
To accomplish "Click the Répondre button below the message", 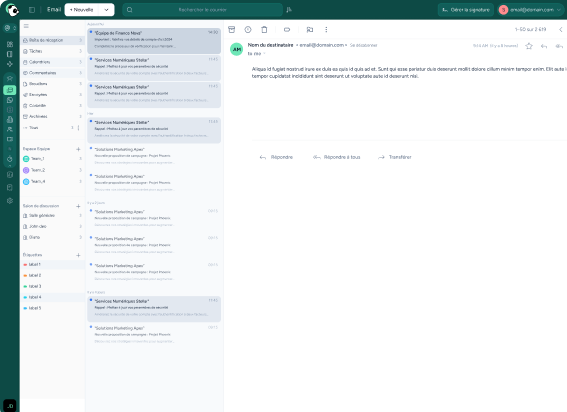I will 276,157.
